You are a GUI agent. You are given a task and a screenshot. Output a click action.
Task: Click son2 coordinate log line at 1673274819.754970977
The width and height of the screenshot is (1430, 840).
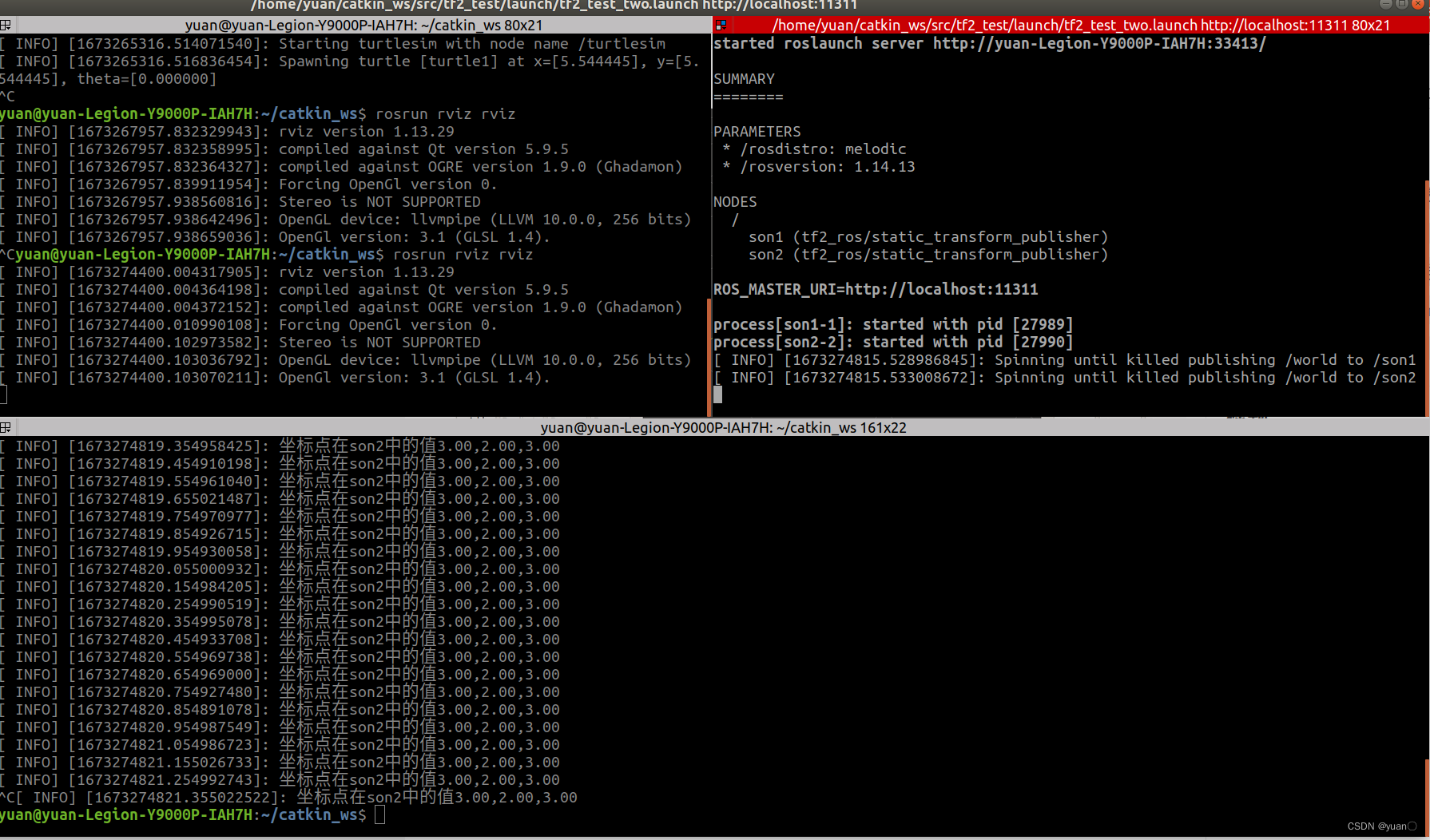pyautogui.click(x=280, y=517)
